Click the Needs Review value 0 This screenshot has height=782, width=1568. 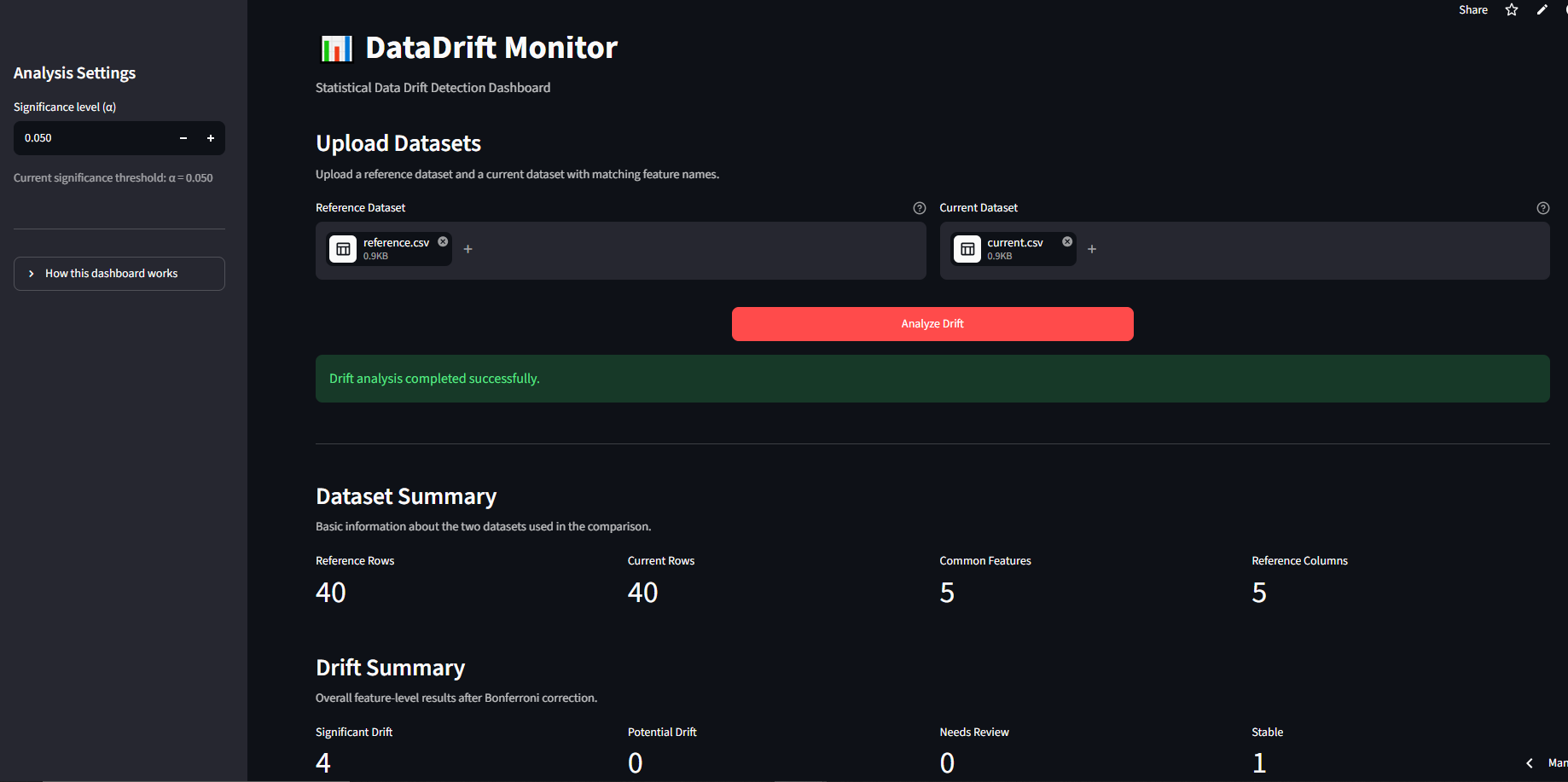tap(948, 763)
